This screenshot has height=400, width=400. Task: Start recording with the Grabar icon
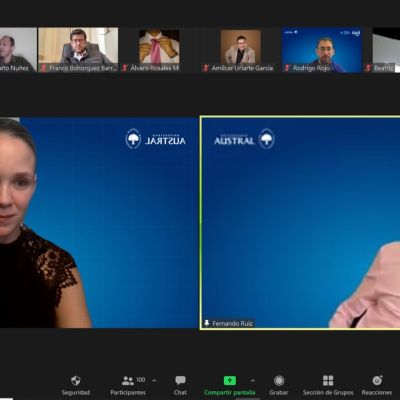point(279,380)
